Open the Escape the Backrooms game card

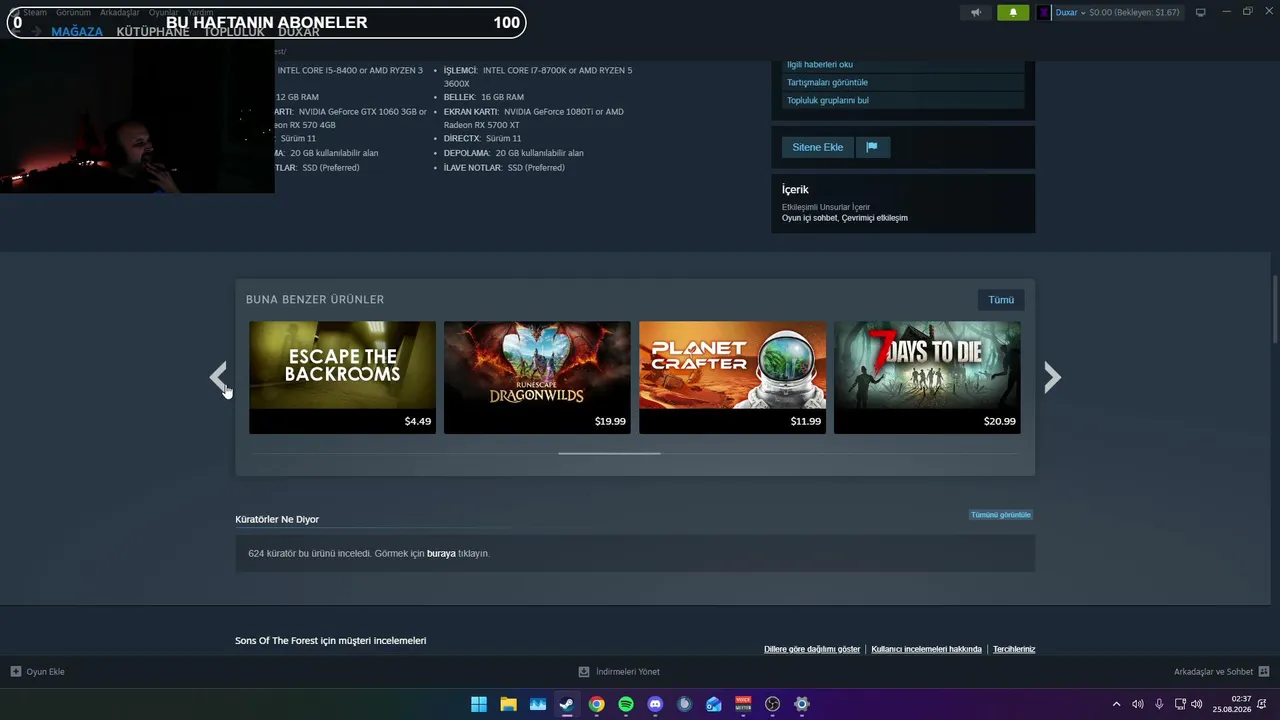pos(342,377)
